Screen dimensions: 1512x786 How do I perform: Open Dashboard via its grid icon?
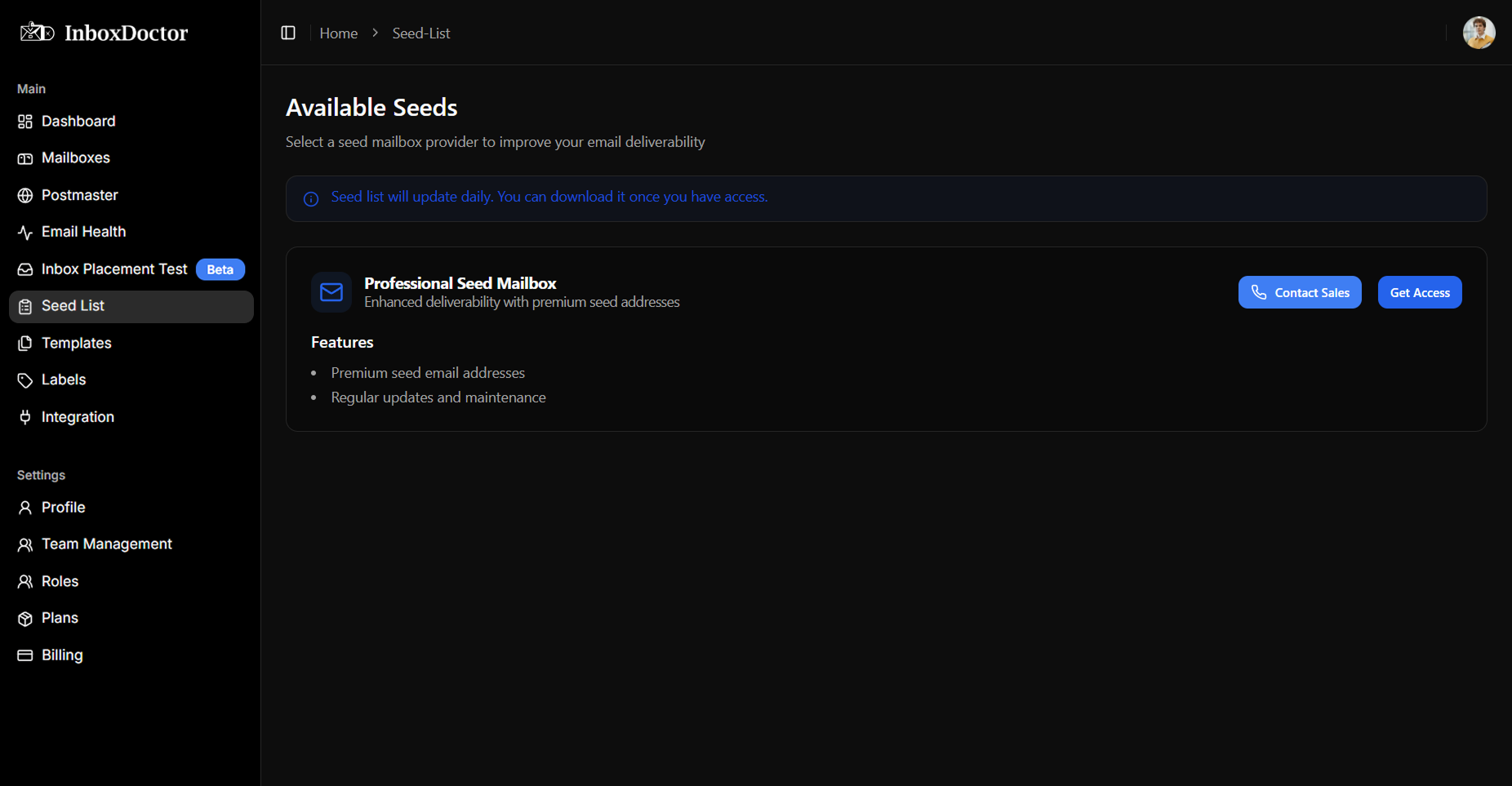pos(25,122)
